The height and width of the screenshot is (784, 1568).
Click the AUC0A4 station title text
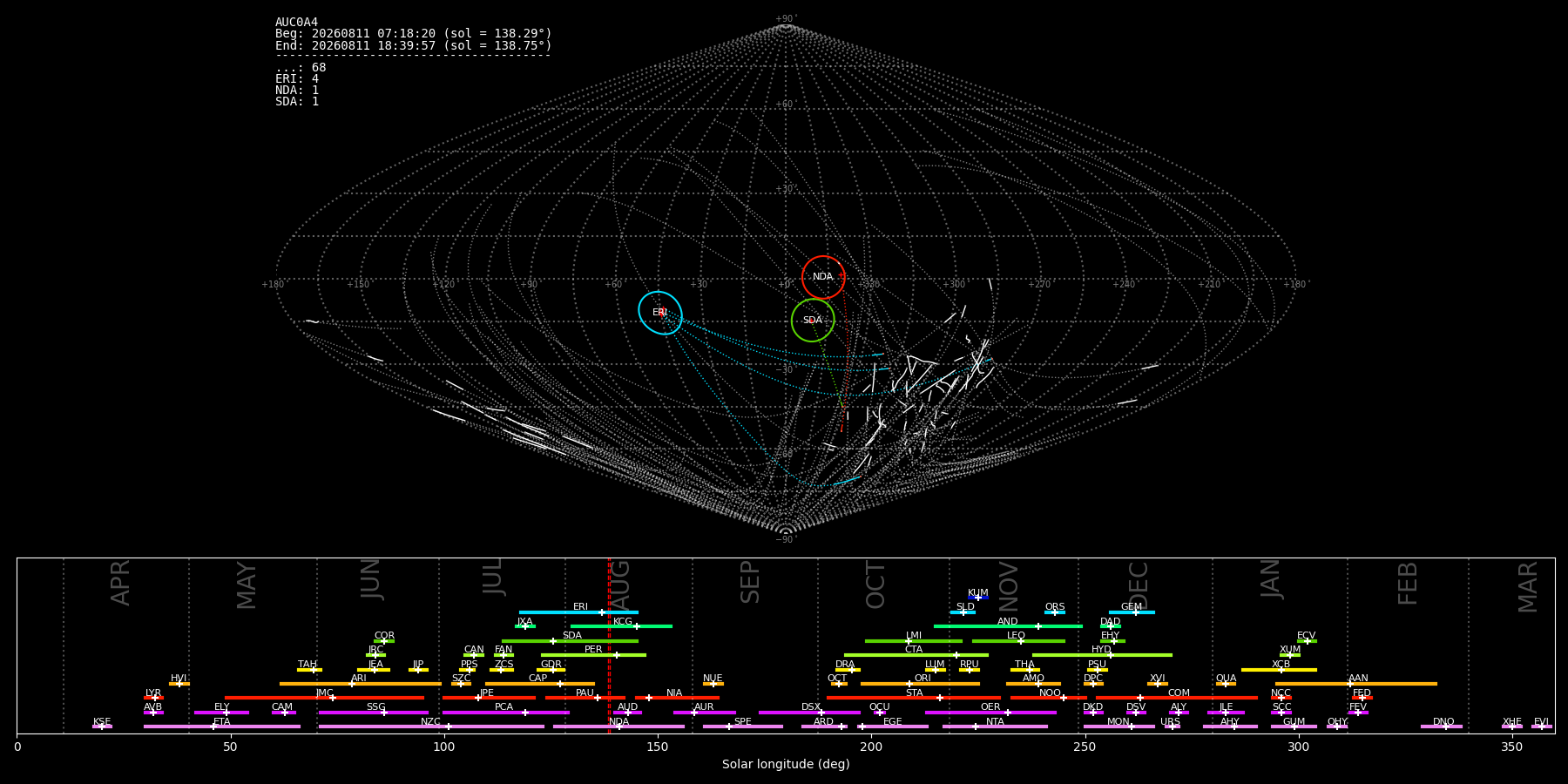296,23
